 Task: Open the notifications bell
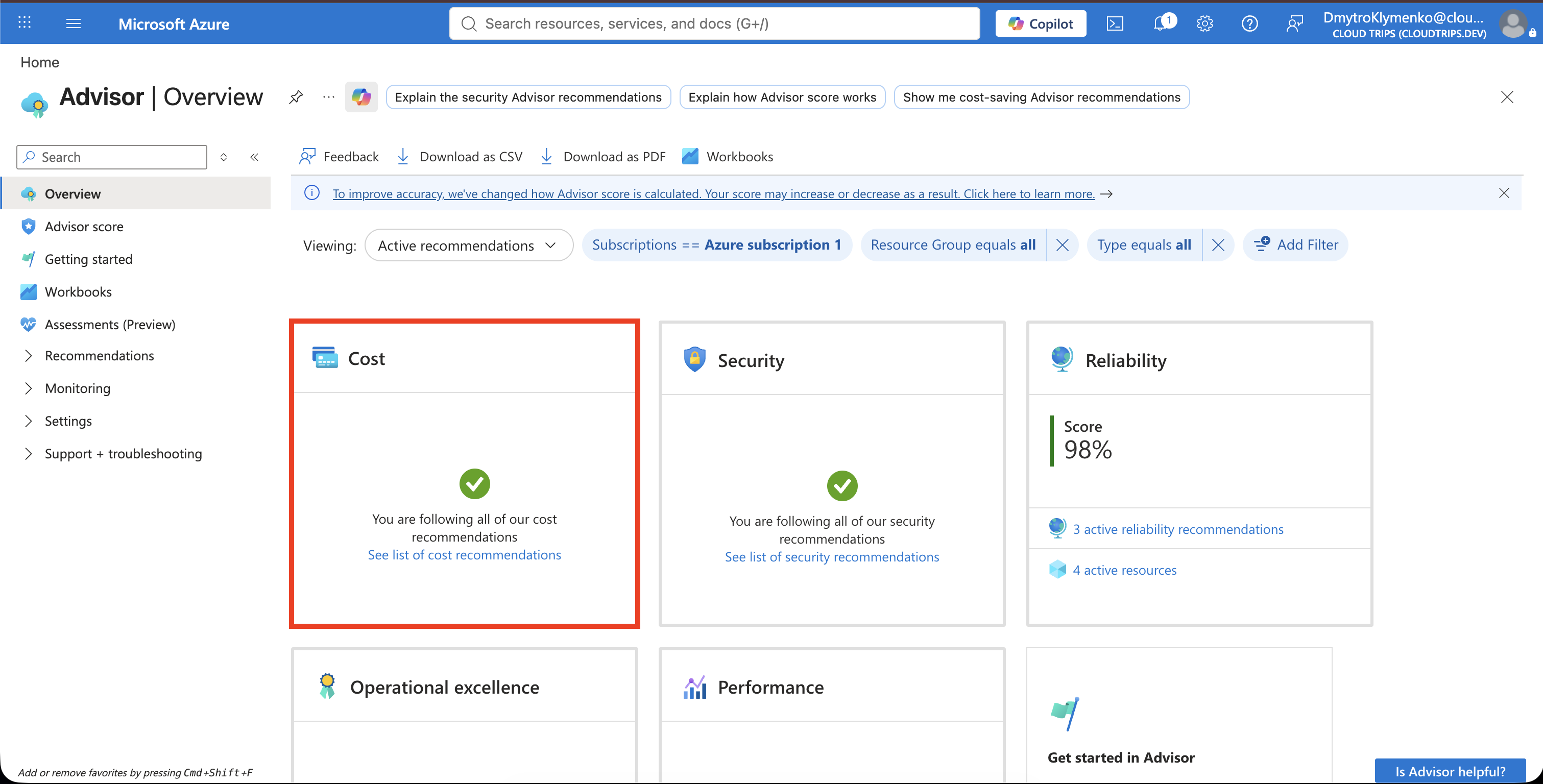pos(1162,23)
